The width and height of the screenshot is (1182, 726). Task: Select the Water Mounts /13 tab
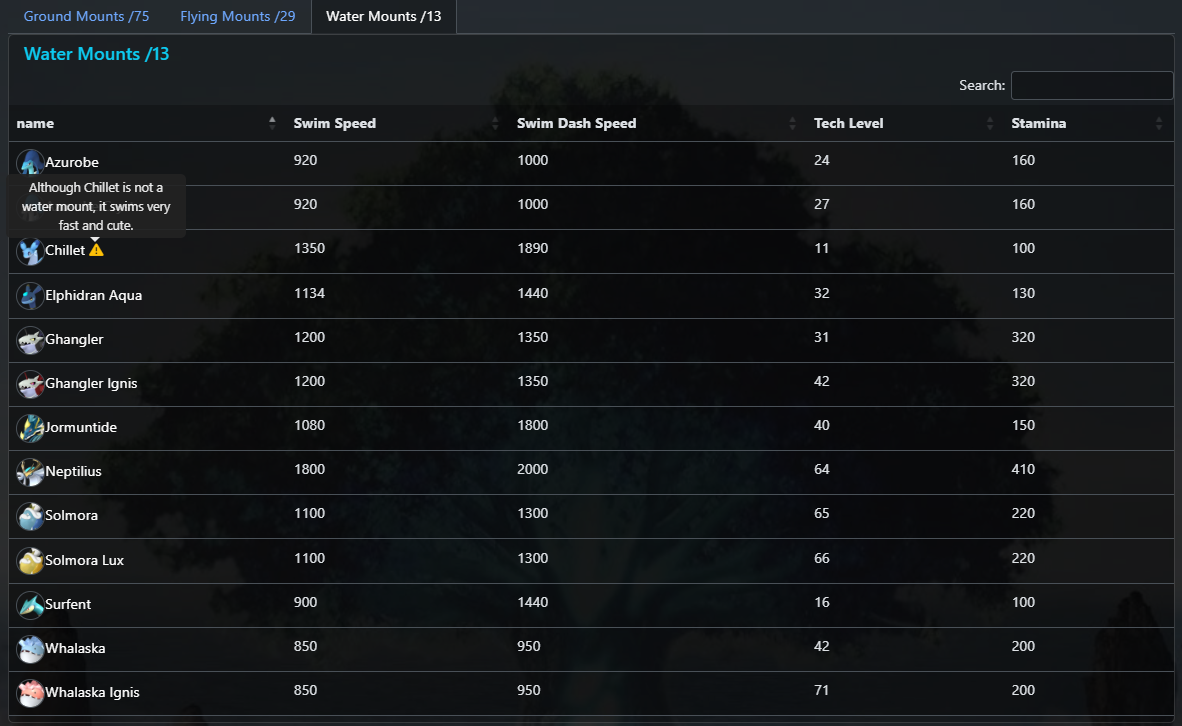pyautogui.click(x=384, y=17)
